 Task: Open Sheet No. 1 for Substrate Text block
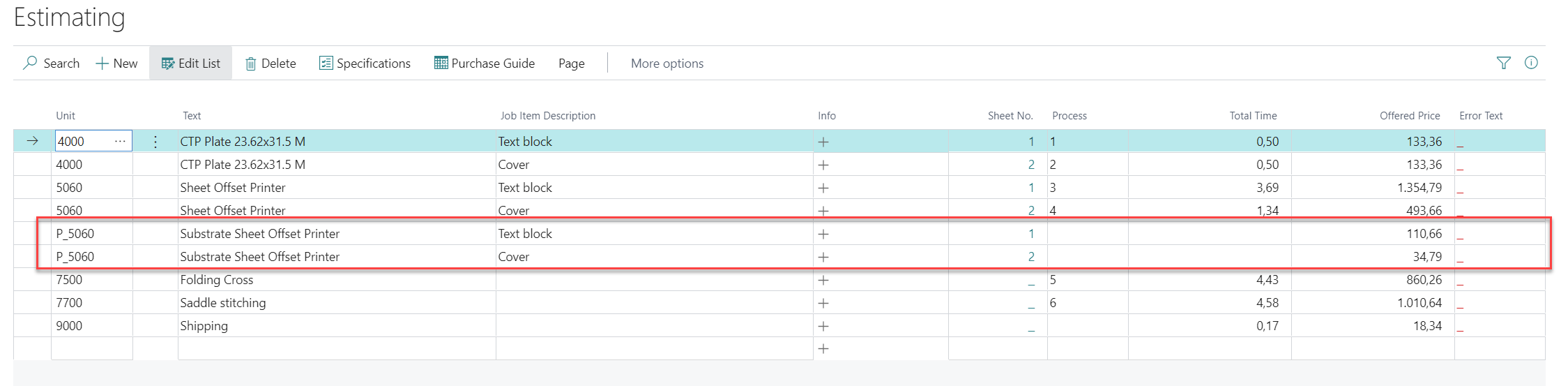[x=1031, y=234]
